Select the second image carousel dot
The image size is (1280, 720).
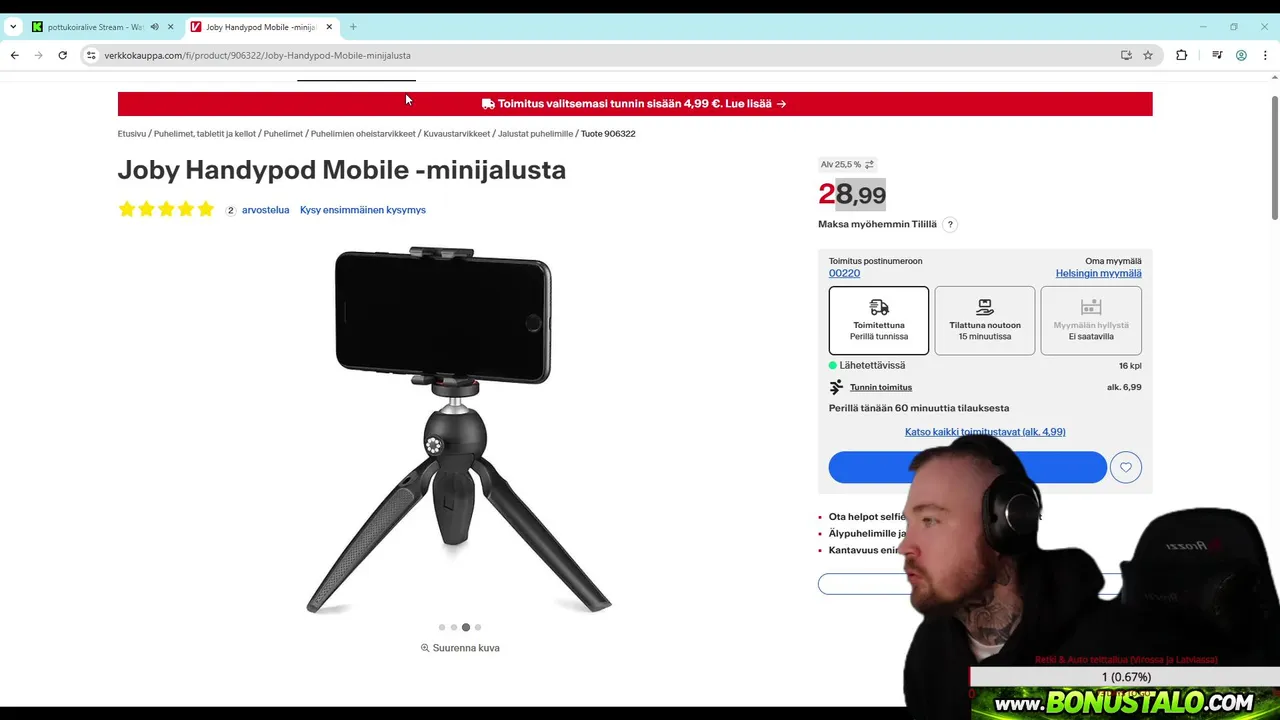(454, 627)
